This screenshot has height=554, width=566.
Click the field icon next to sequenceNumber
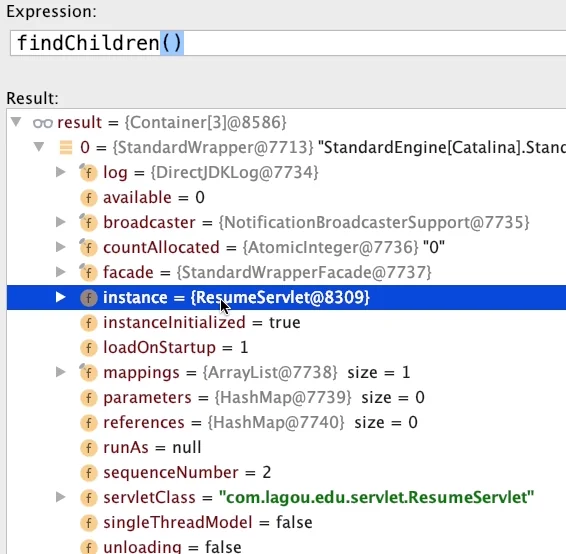pos(88,473)
